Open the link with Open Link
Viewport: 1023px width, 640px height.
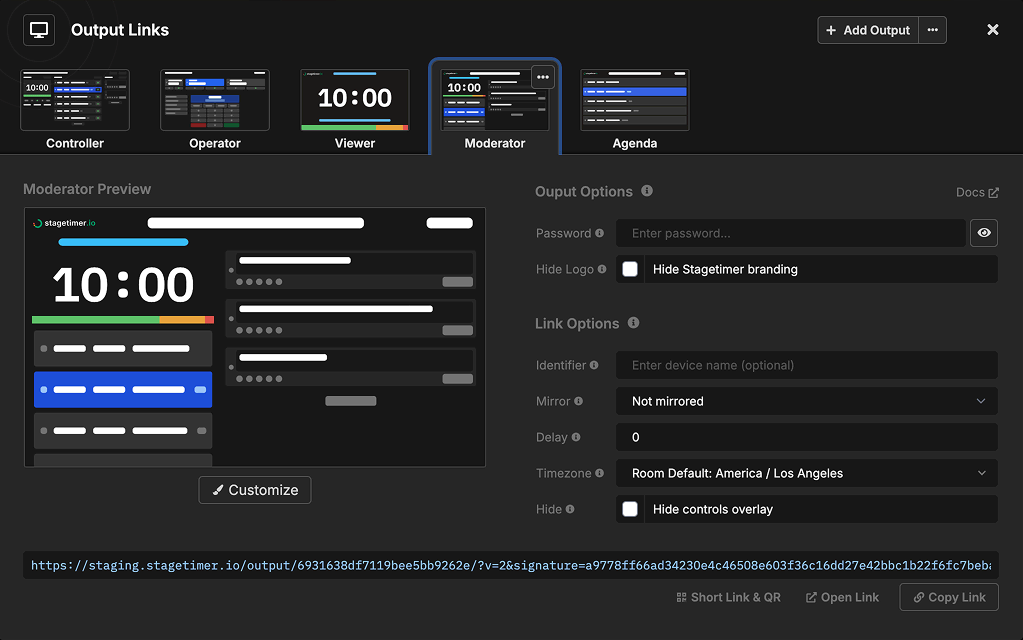point(842,597)
